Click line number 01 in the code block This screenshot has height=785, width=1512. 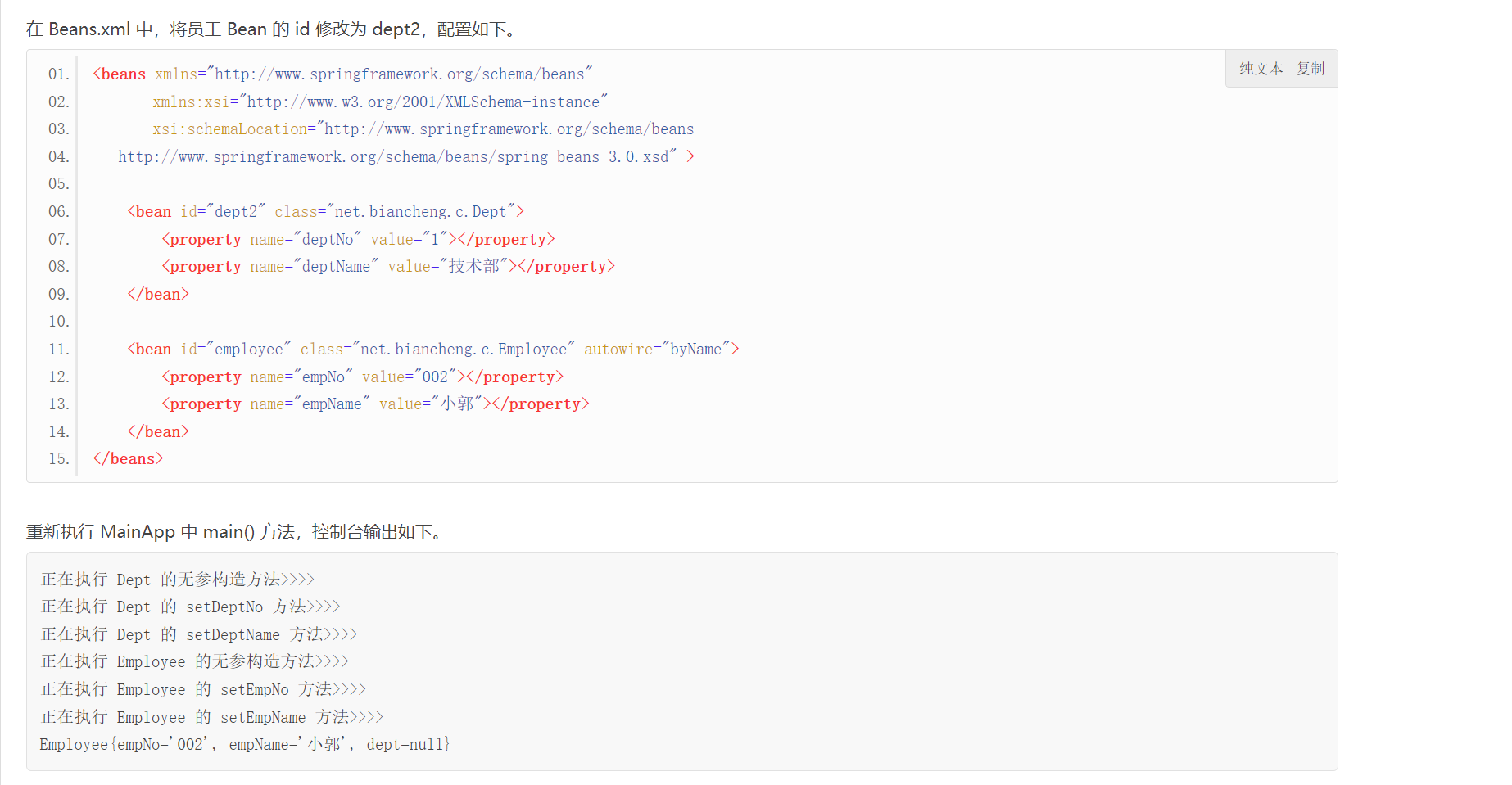(58, 74)
